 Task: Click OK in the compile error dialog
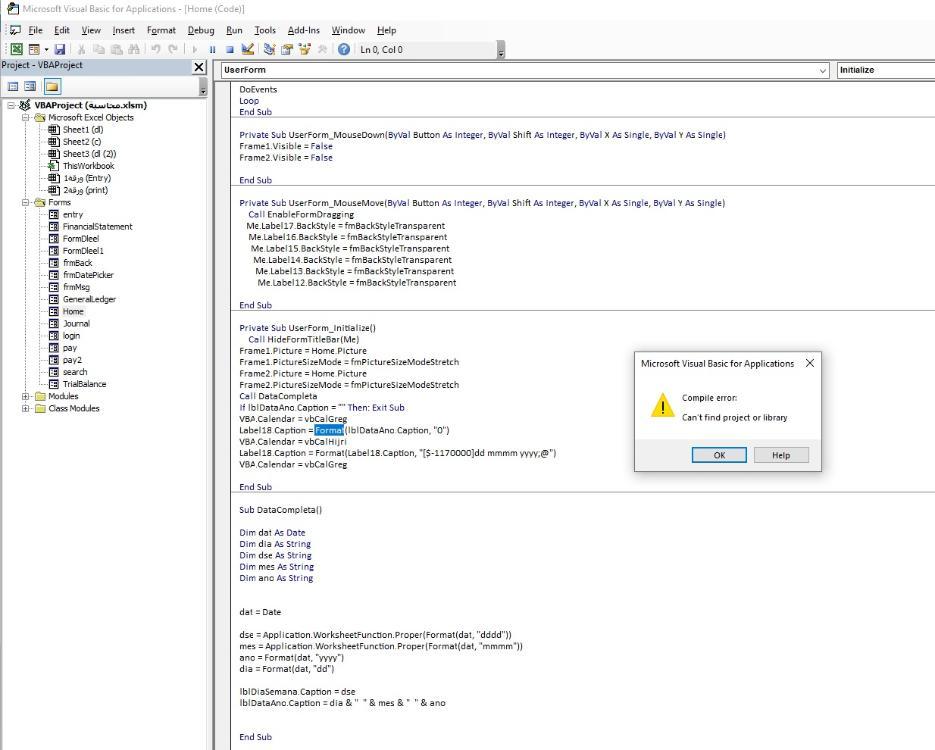[x=719, y=455]
